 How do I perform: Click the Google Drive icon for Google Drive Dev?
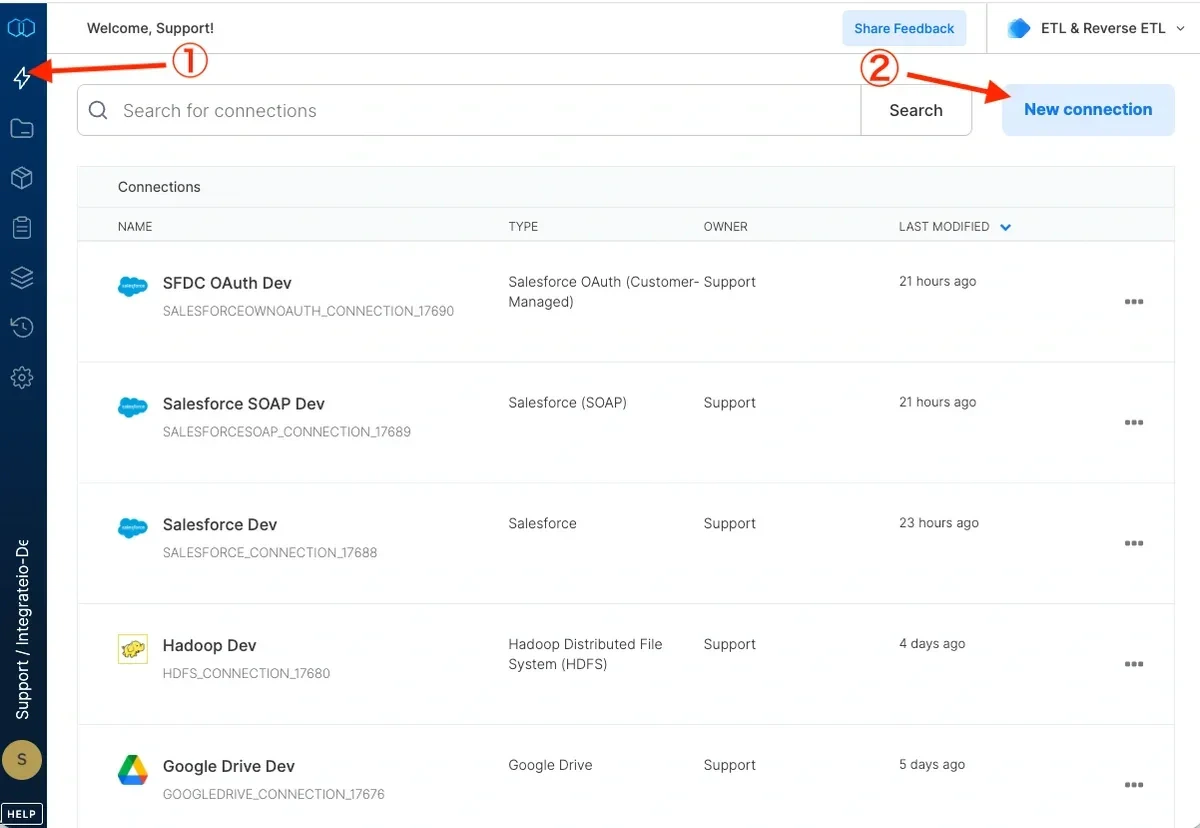click(x=132, y=770)
